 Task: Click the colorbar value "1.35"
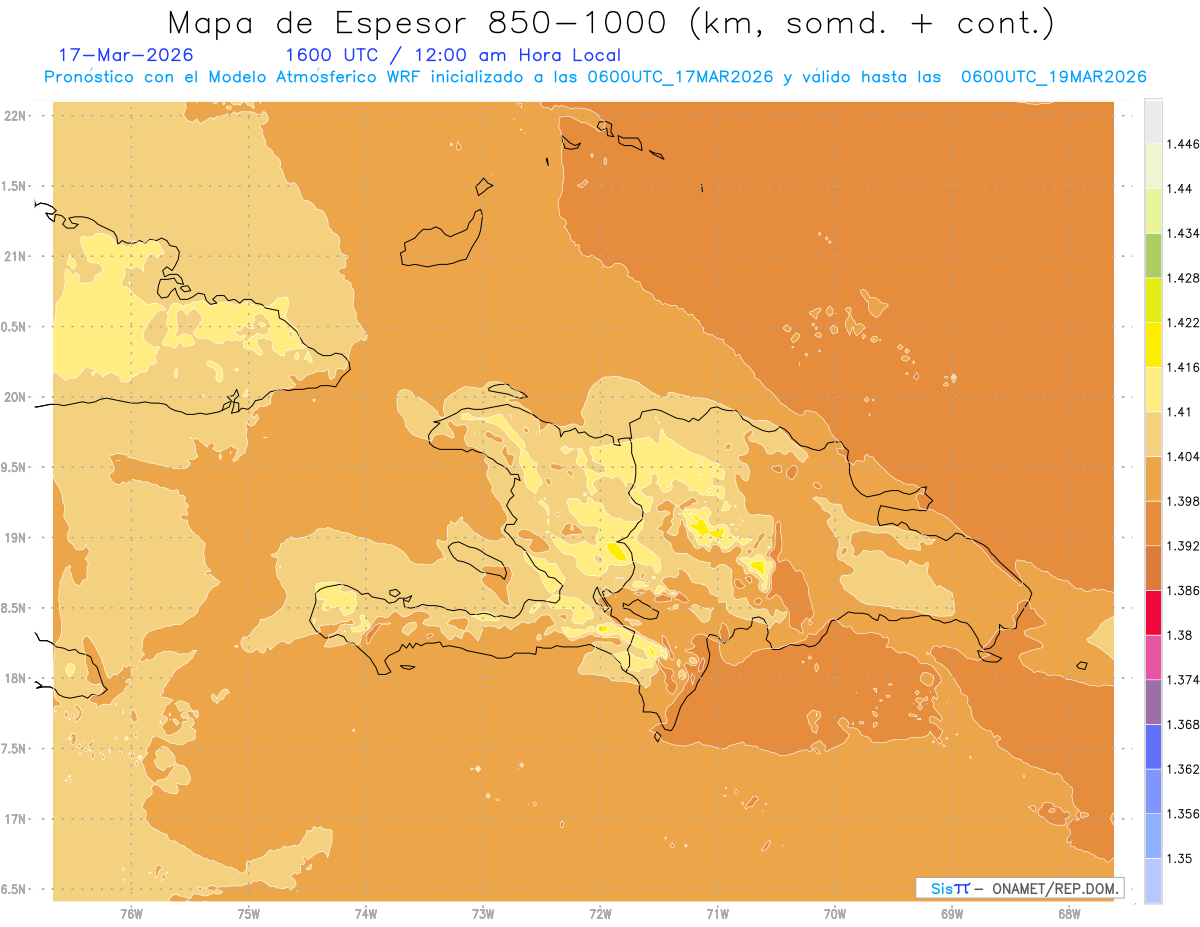pos(1181,858)
